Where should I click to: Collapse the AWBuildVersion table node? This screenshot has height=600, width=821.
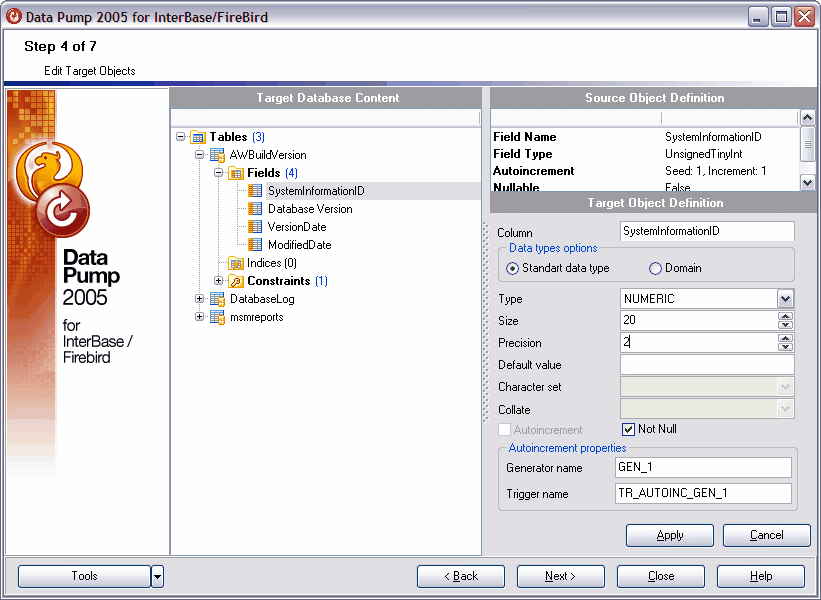pos(199,154)
